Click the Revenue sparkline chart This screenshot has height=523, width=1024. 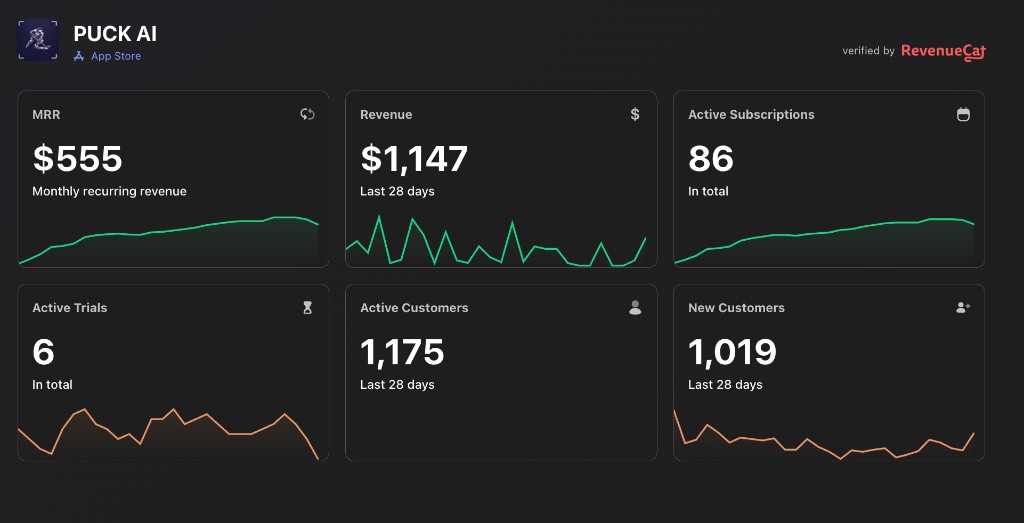tap(496, 240)
